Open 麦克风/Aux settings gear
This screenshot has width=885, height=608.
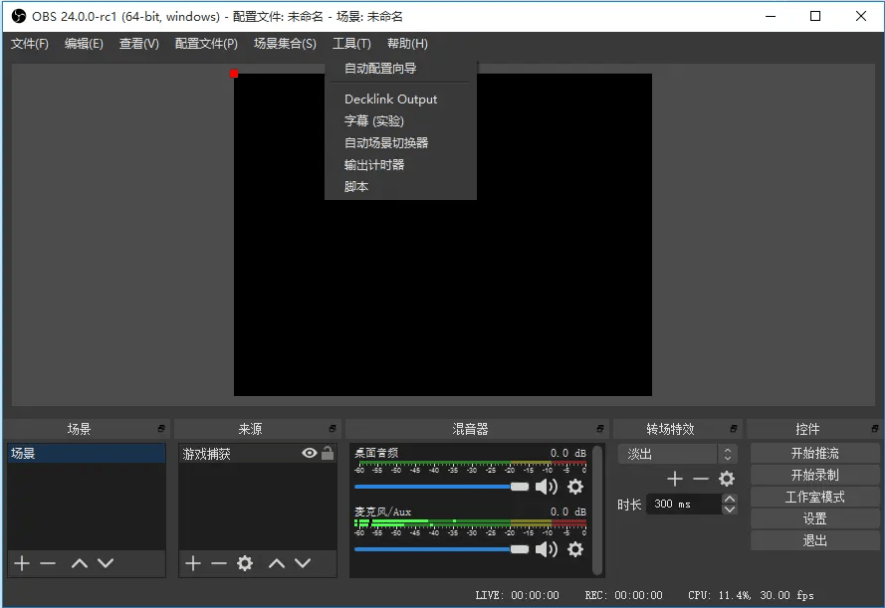pos(573,547)
